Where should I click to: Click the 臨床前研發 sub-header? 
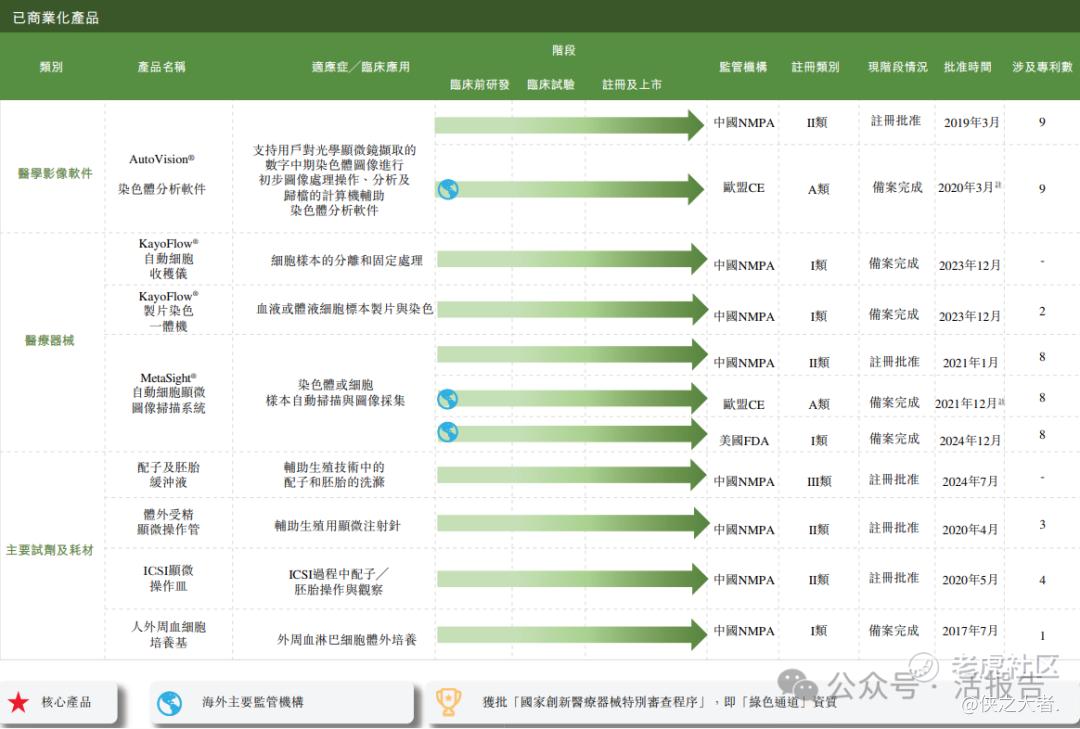point(479,85)
